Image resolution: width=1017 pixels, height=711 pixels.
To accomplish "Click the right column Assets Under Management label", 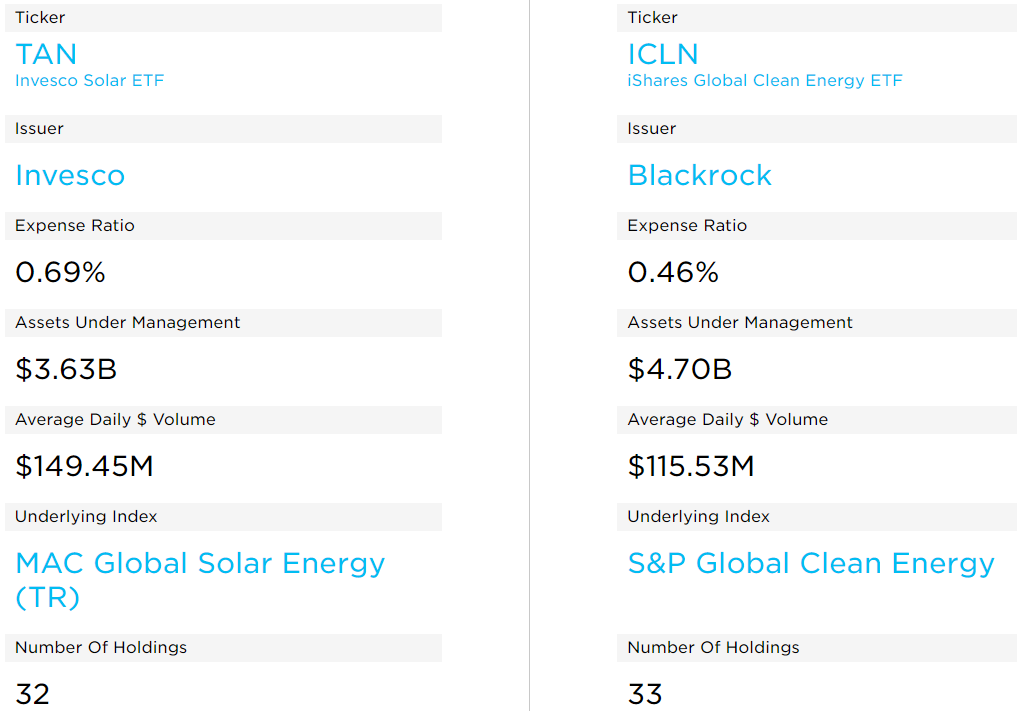I will (x=740, y=323).
